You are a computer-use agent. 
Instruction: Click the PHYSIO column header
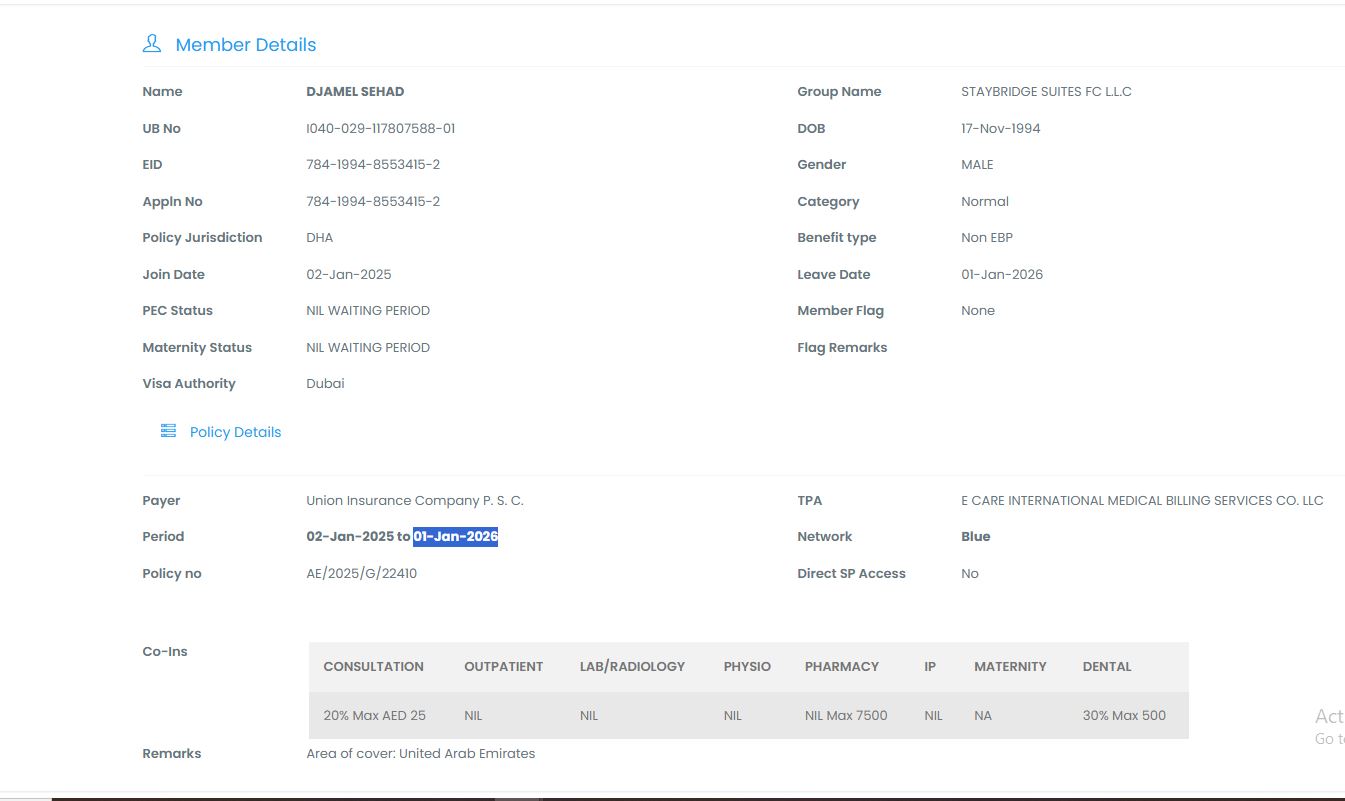point(748,667)
